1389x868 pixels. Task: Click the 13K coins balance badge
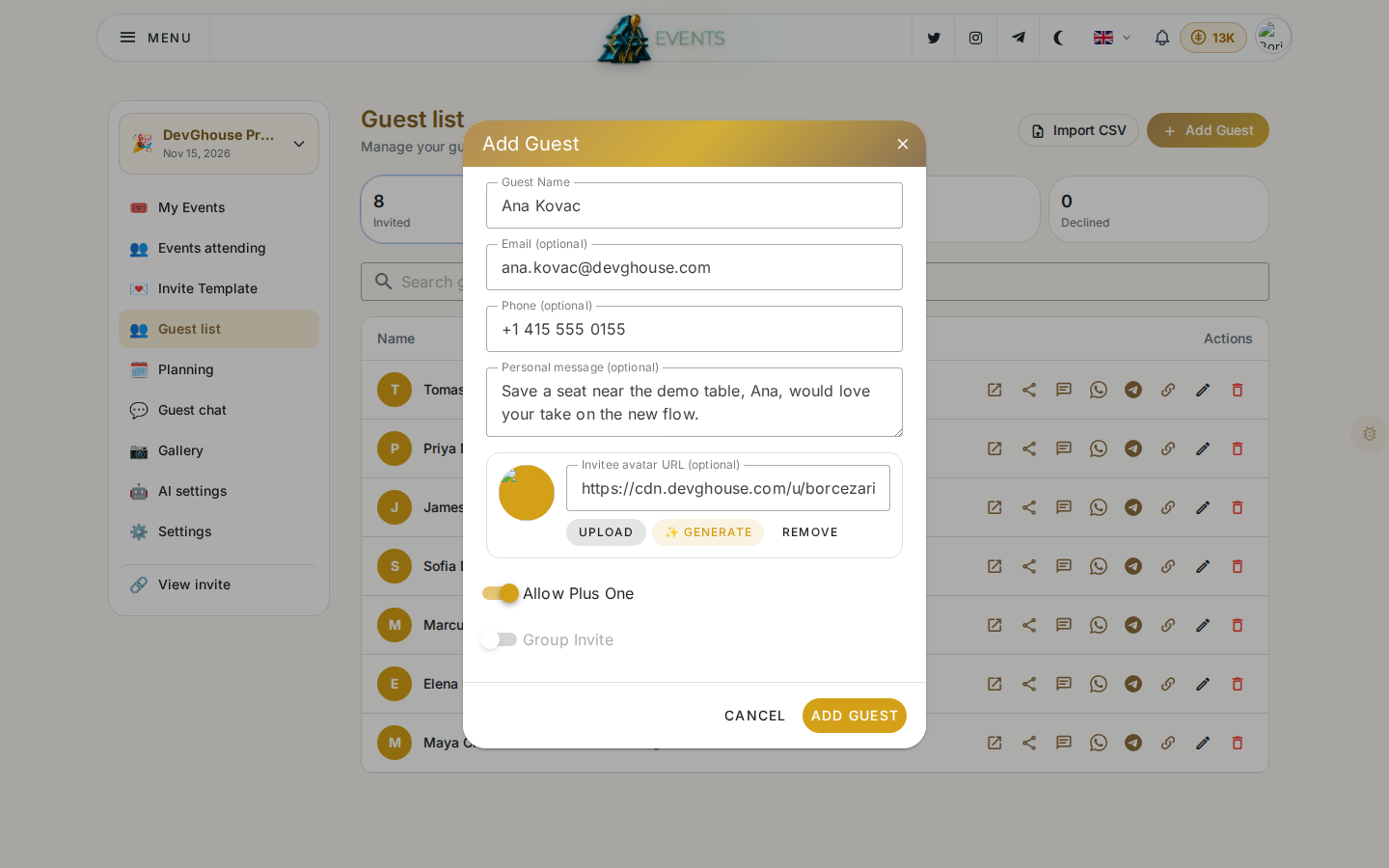tap(1213, 38)
